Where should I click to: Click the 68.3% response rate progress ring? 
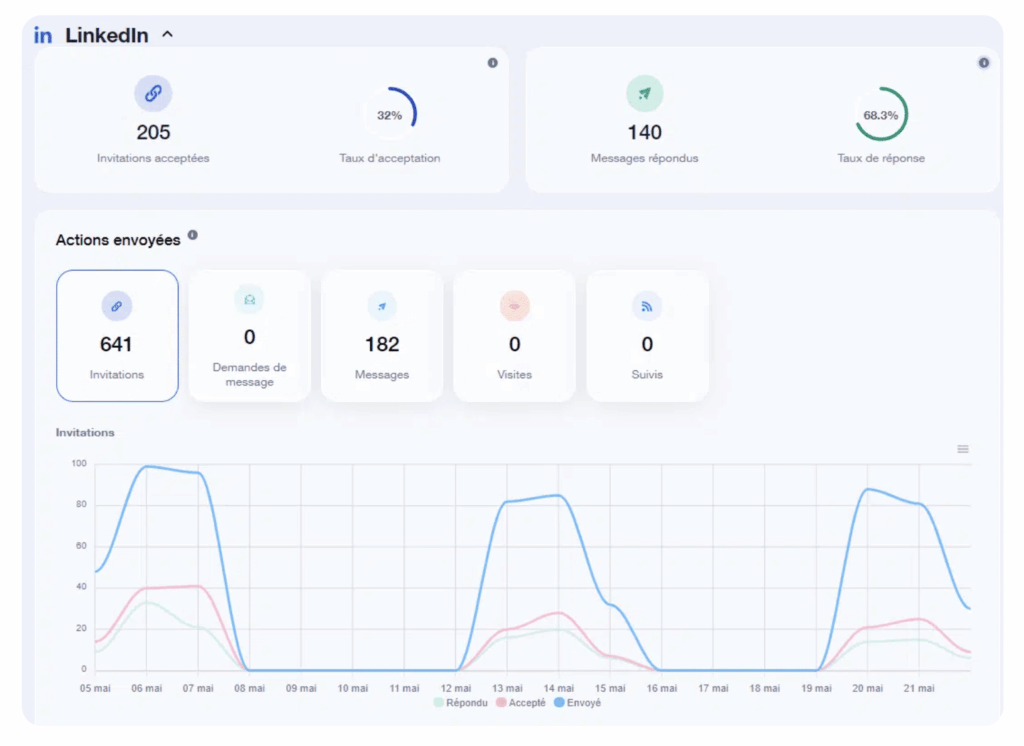(881, 115)
